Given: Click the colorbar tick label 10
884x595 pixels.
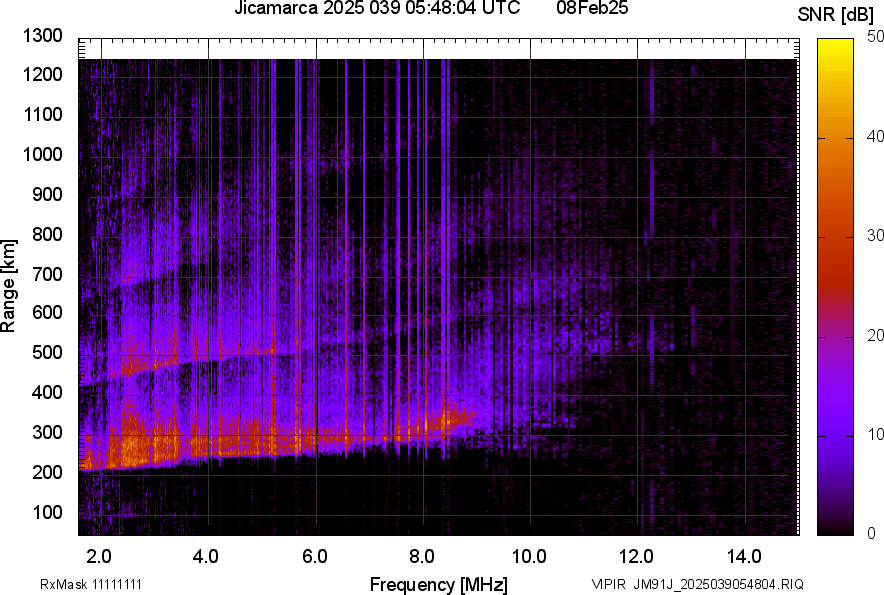Looking at the screenshot, I should click(874, 434).
